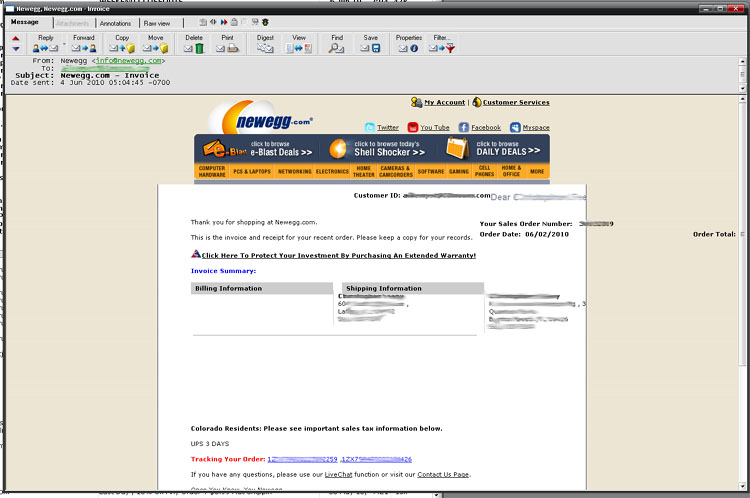750x498 pixels.
Task: Select Cell Phones category
Action: click(485, 171)
